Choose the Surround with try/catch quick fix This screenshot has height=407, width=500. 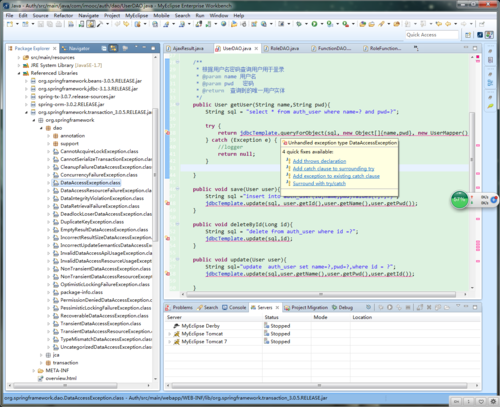click(319, 184)
